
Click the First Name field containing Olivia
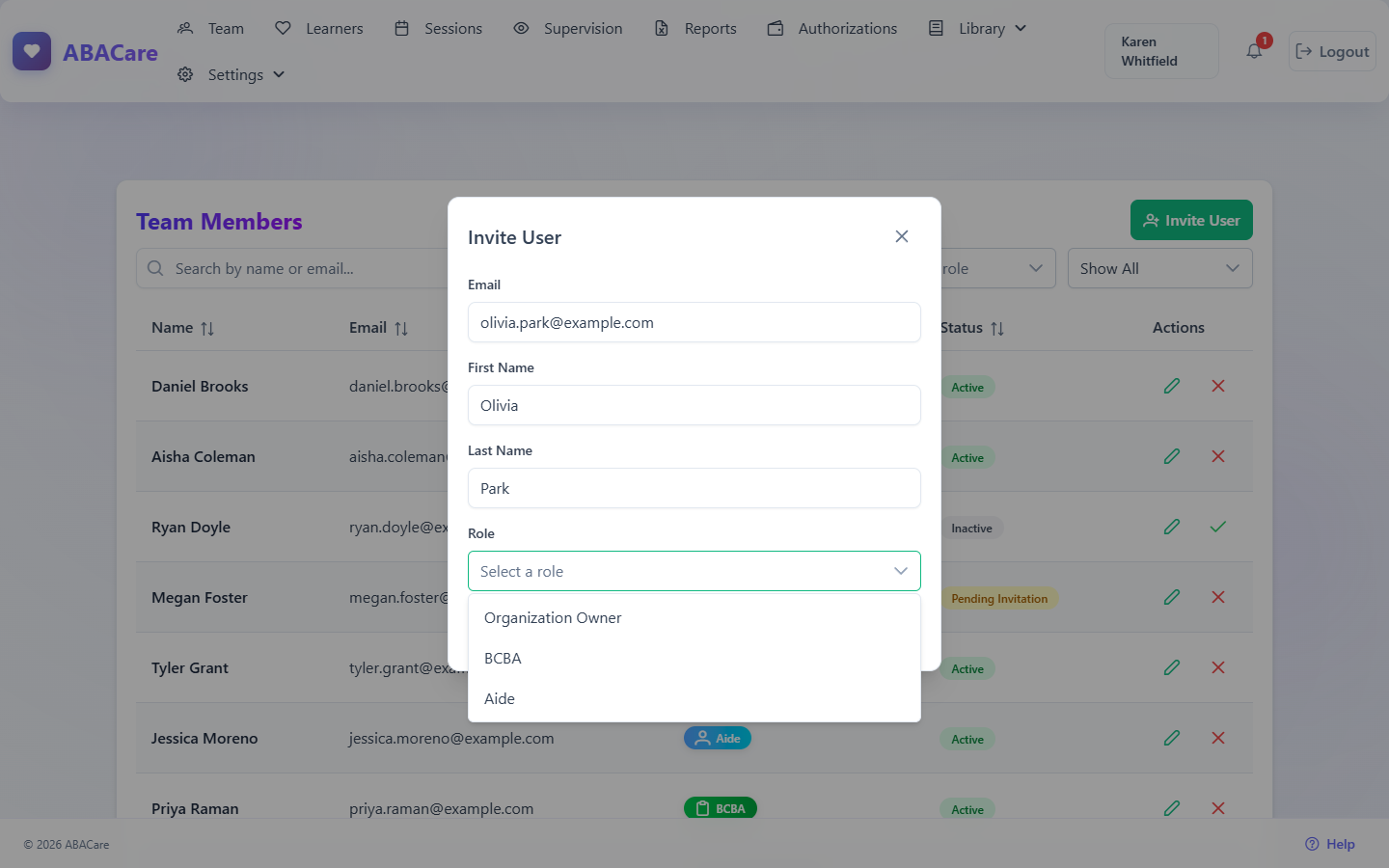[x=694, y=405]
